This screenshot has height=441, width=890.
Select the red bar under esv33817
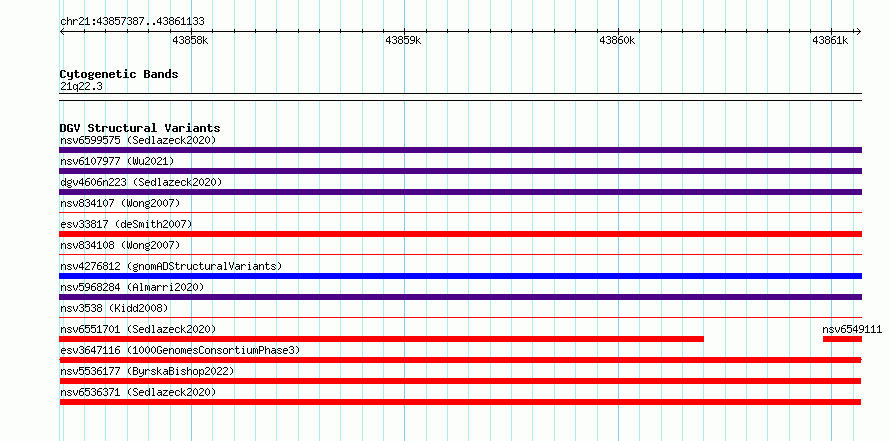tap(460, 234)
